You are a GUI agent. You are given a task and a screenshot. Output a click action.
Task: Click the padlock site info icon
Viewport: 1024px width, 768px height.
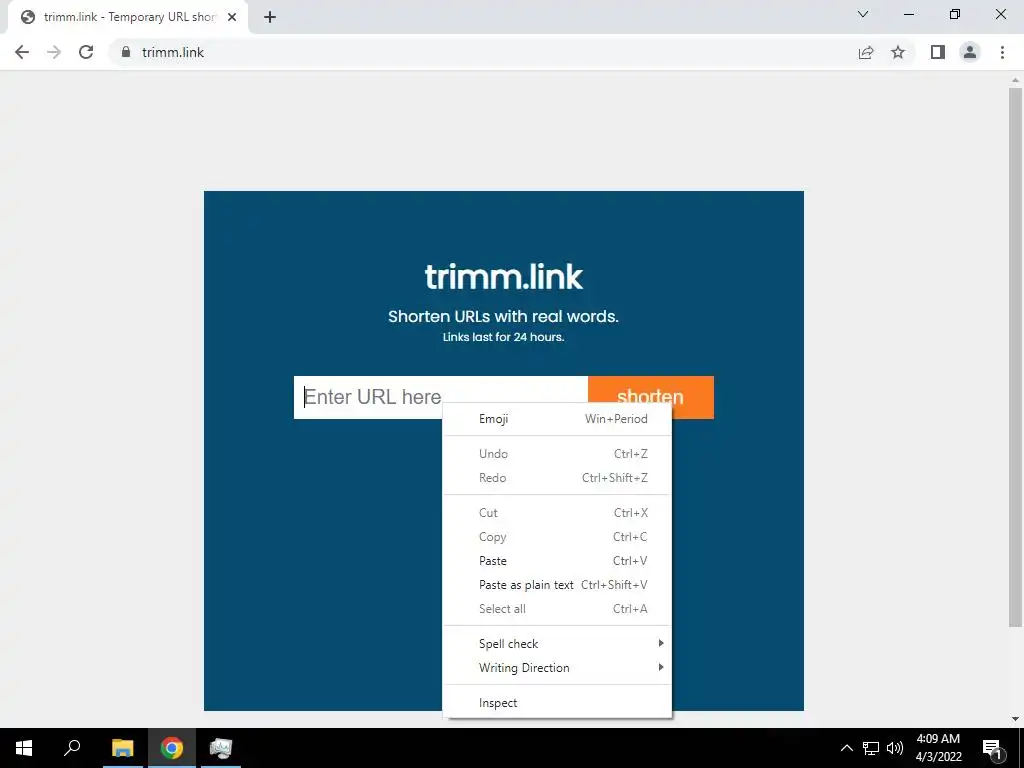point(126,52)
